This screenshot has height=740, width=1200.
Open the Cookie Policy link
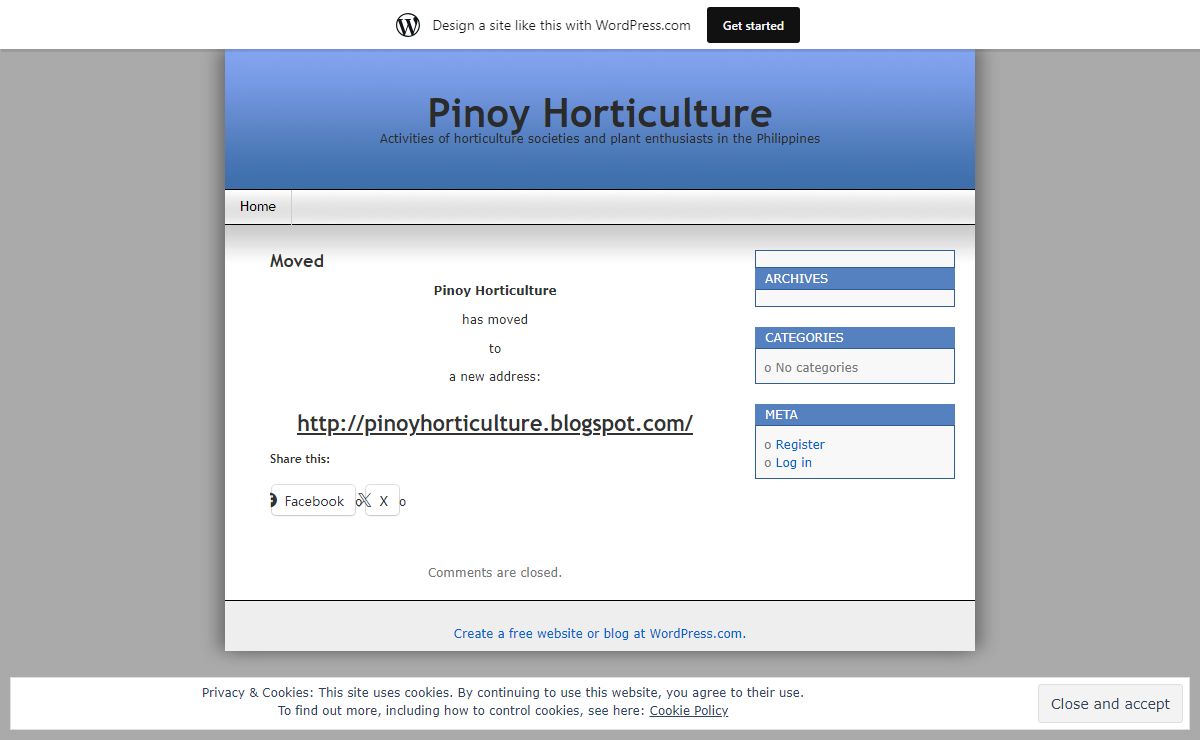click(689, 711)
